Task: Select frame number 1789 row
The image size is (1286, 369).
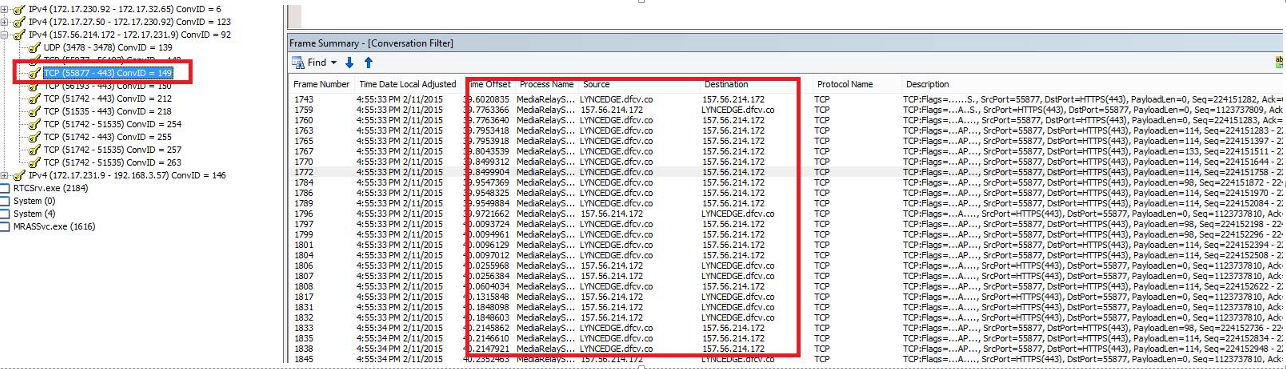Action: click(x=787, y=202)
